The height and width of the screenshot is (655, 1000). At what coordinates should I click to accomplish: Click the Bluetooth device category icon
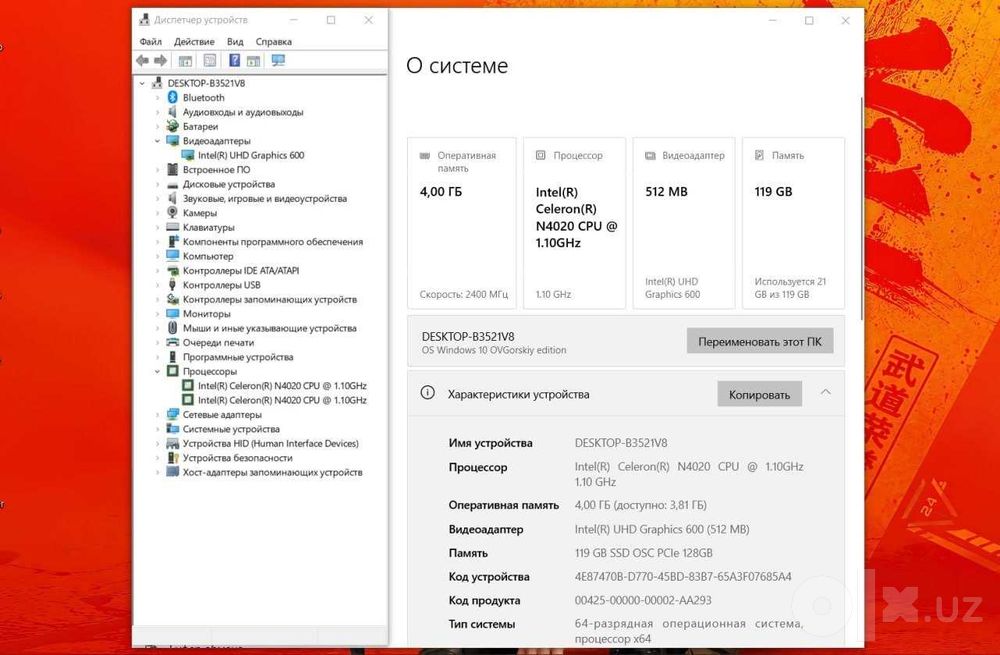(x=172, y=98)
